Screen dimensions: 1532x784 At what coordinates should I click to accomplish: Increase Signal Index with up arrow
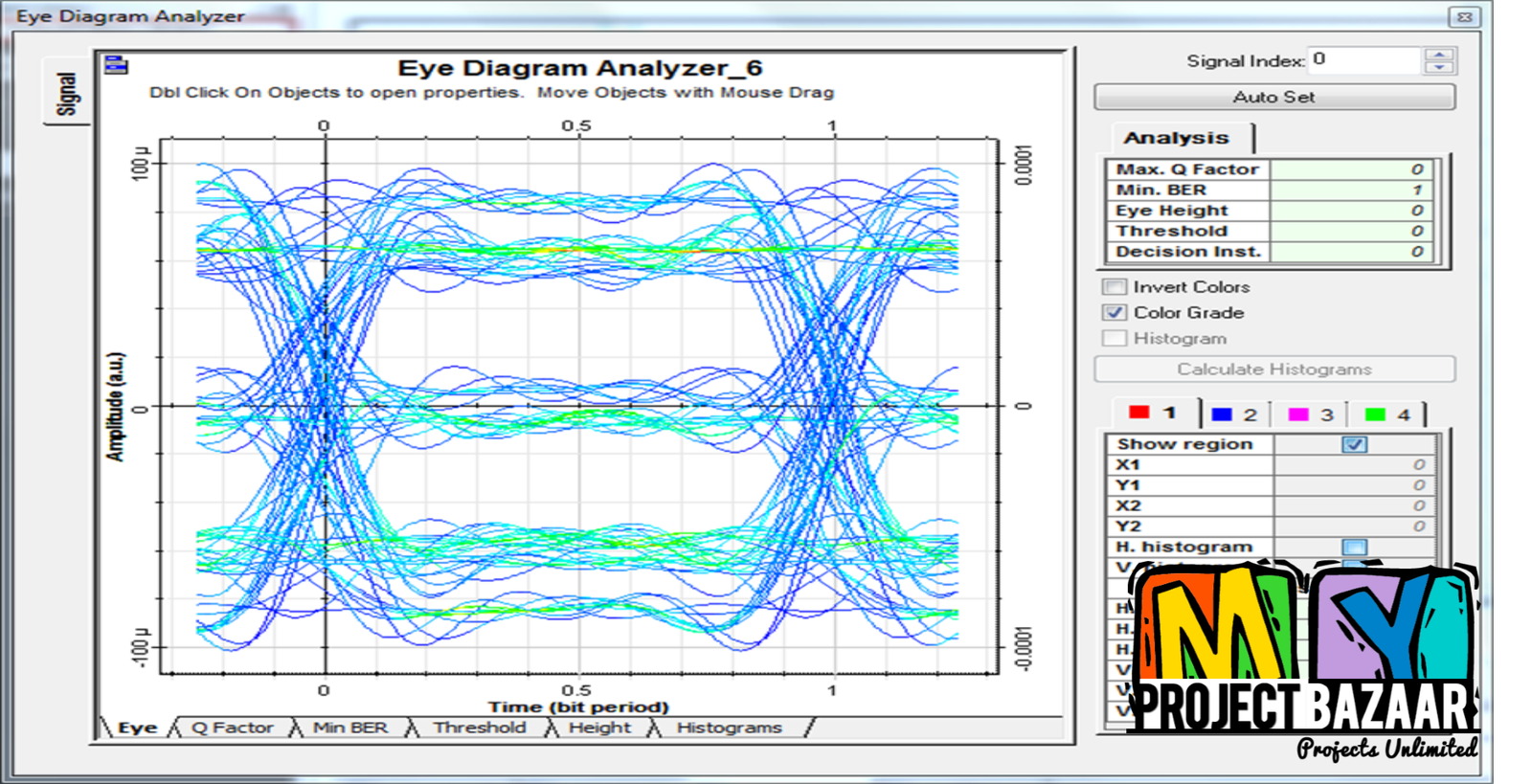coord(1439,55)
